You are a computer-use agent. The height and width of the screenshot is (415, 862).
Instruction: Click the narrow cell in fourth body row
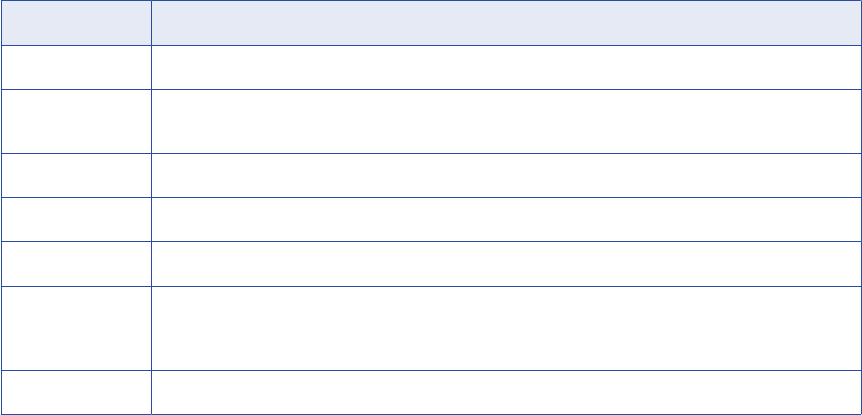click(76, 219)
